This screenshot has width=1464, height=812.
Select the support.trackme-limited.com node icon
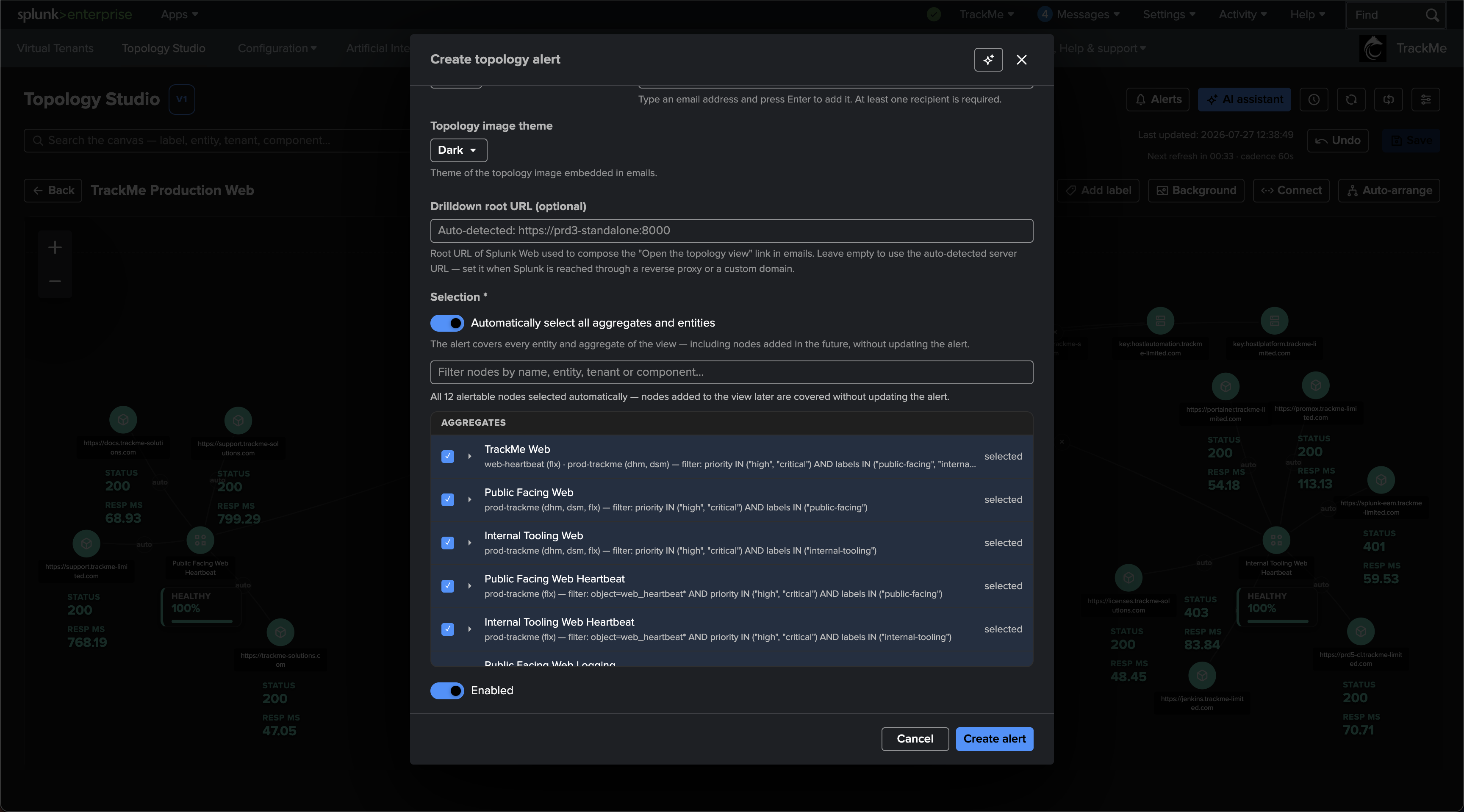tap(86, 544)
